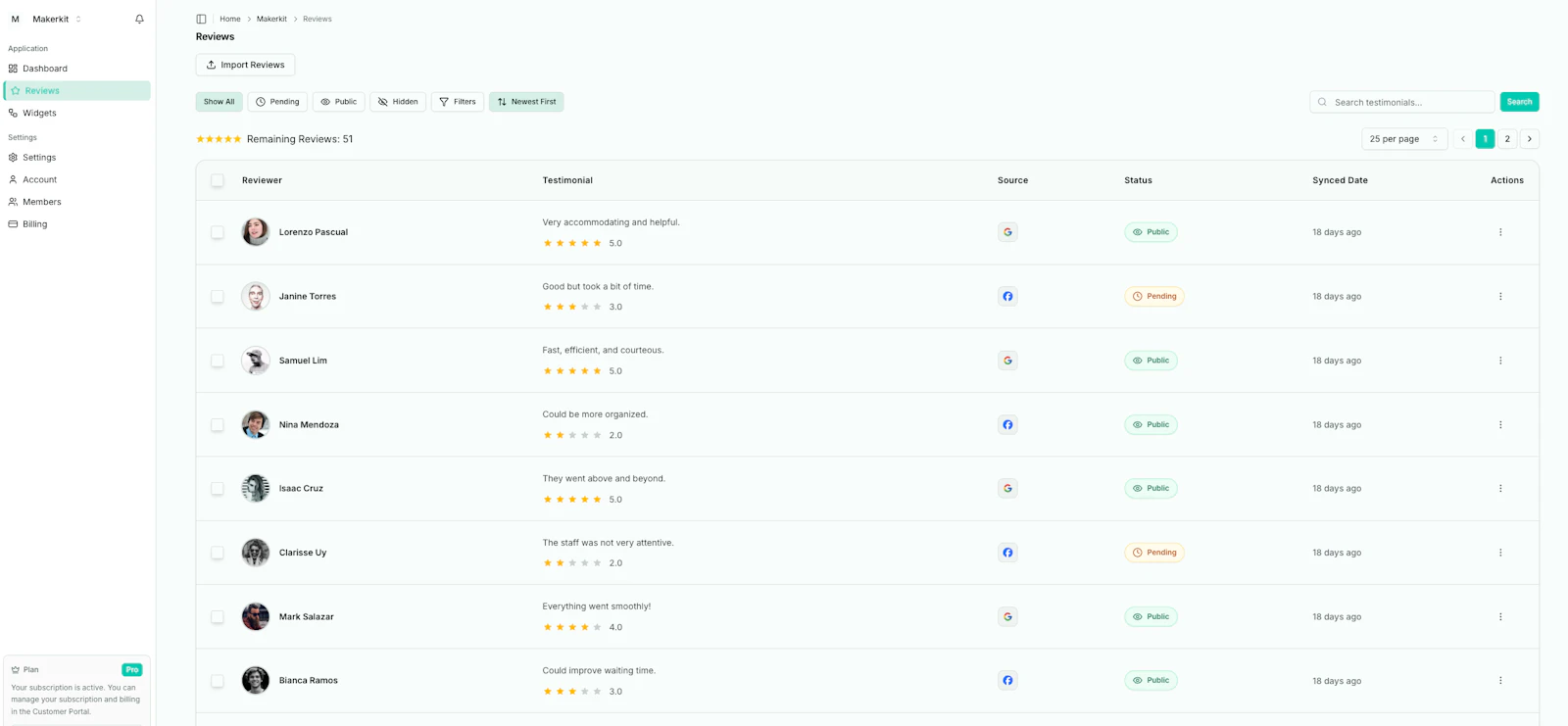
Task: Check the Nina Mendoza row checkbox
Action: (218, 424)
